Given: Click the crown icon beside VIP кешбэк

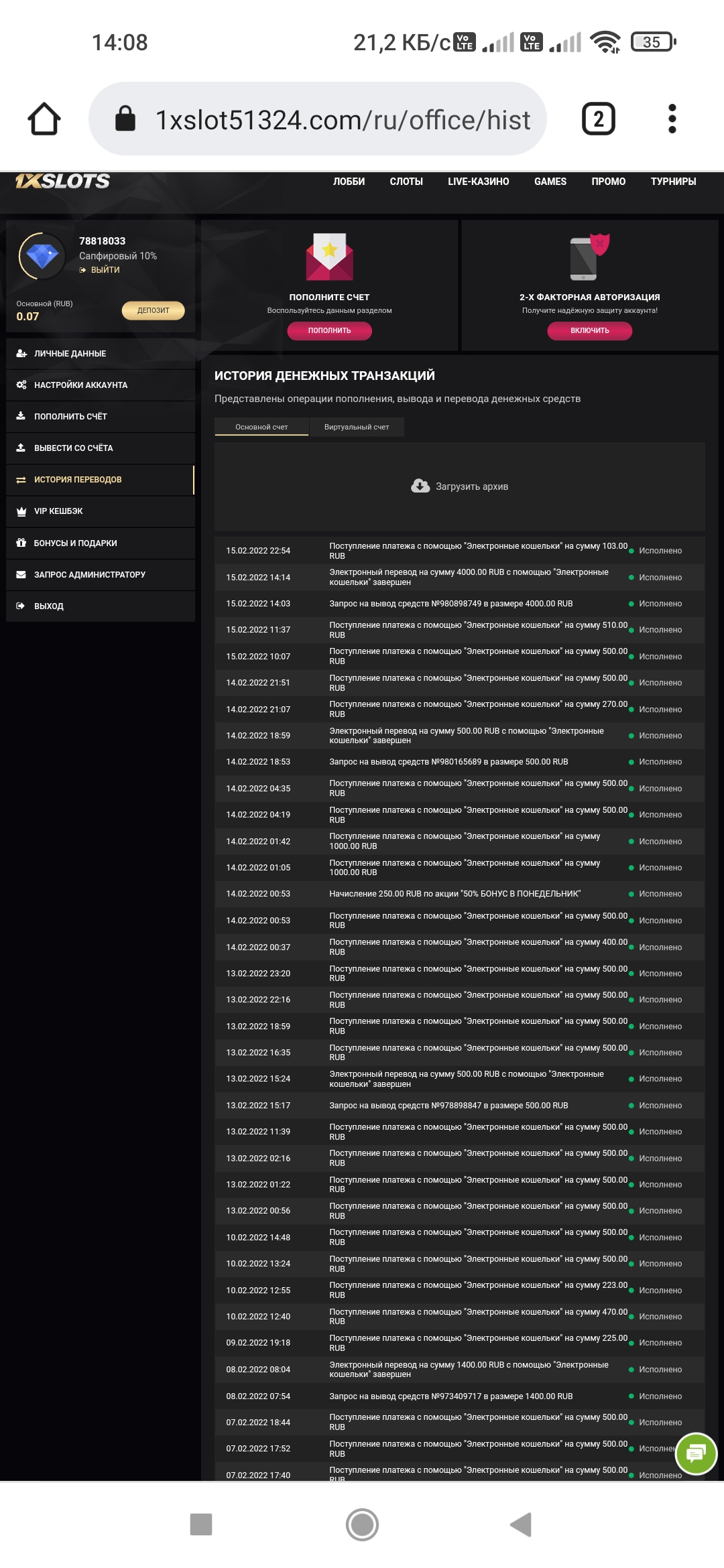Looking at the screenshot, I should [x=21, y=511].
